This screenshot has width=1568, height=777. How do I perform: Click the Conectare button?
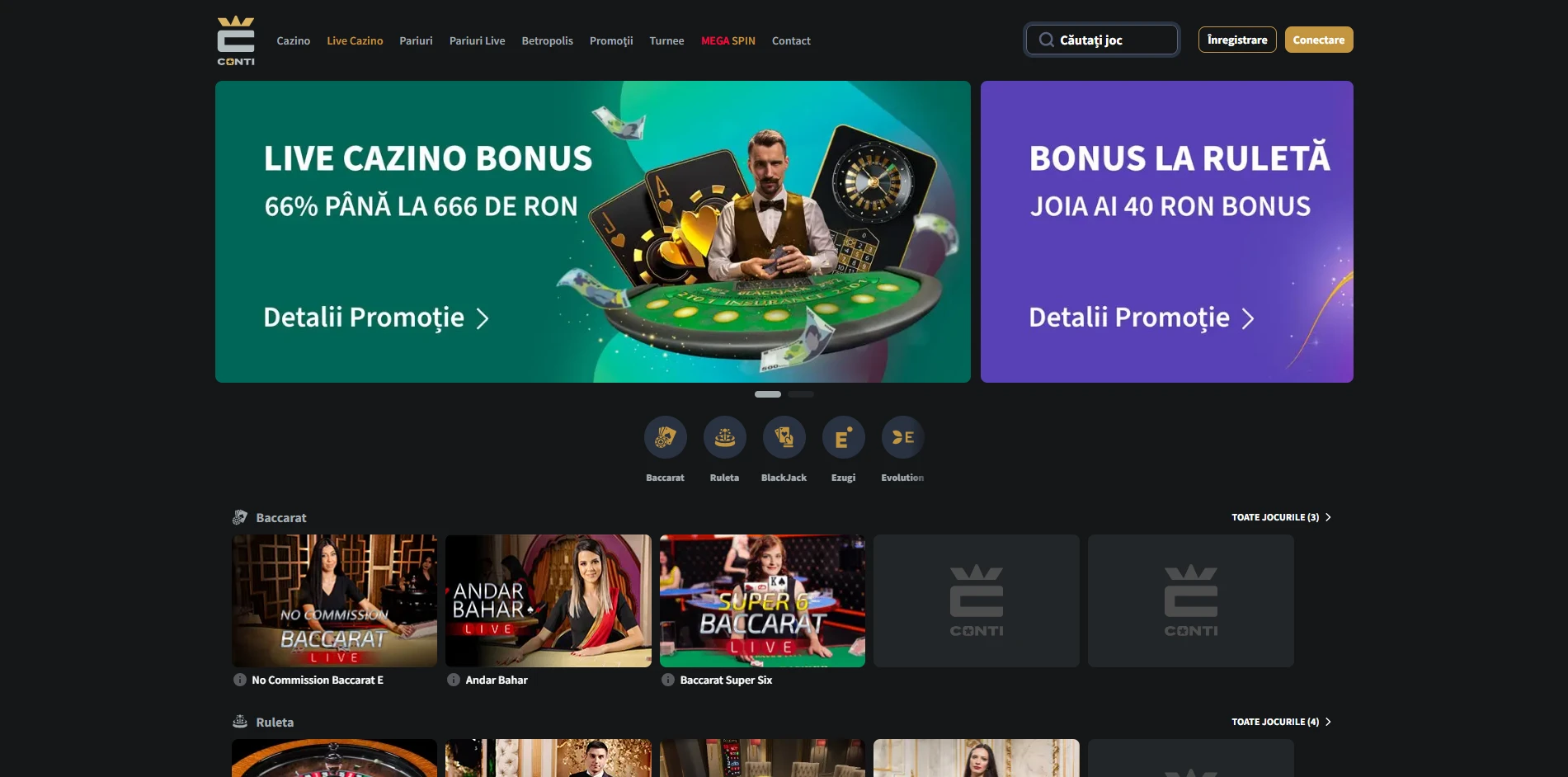1319,40
